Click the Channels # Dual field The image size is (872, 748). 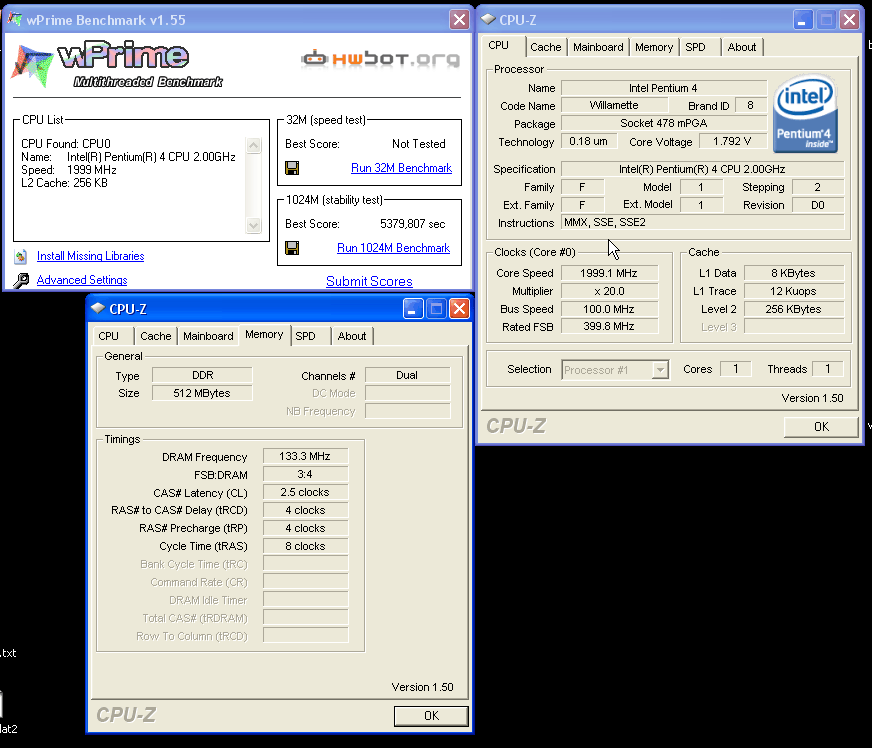pyautogui.click(x=407, y=375)
